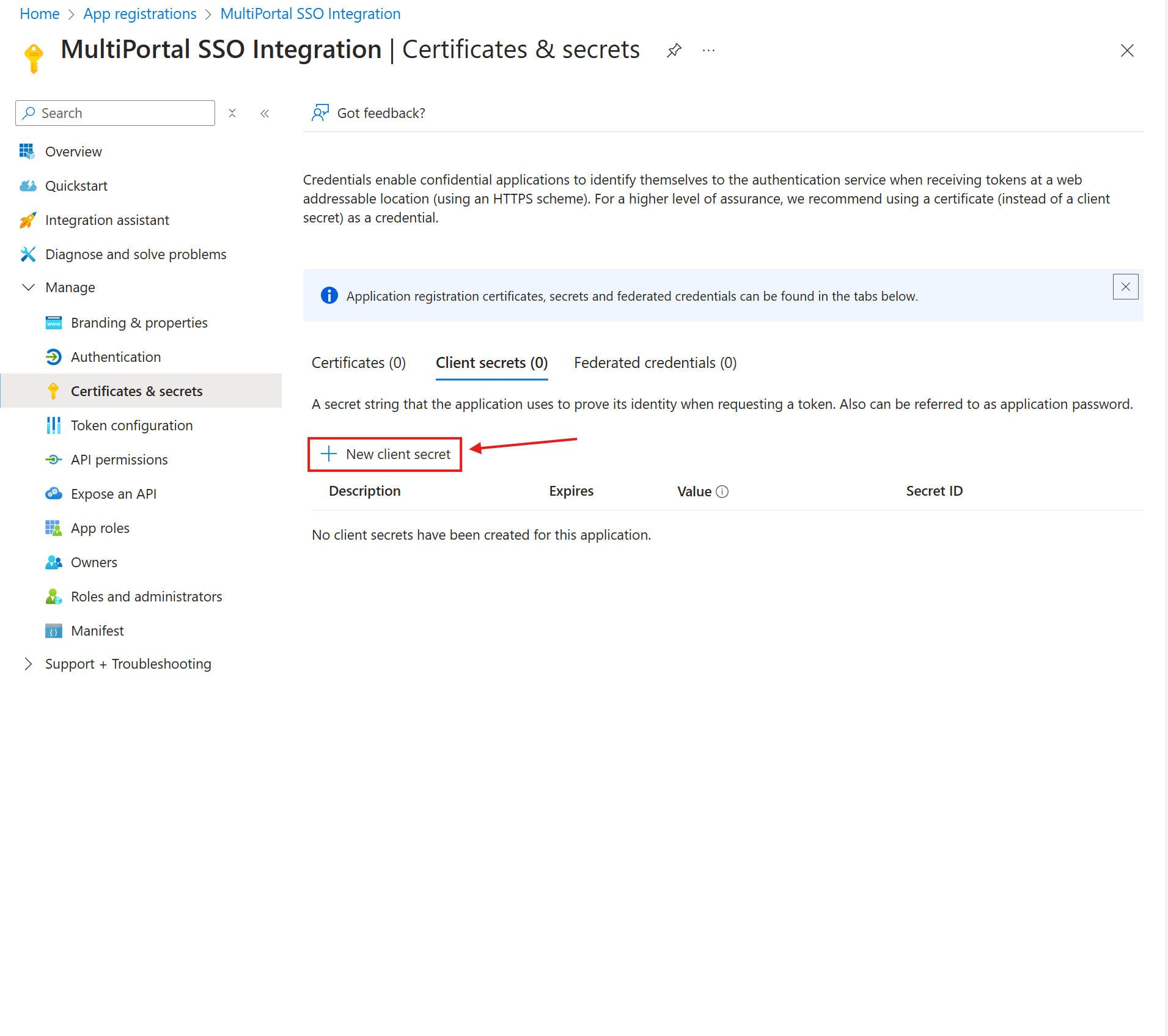Screen dimensions: 1168x1036
Task: Click the Owners people icon
Action: [x=54, y=562]
